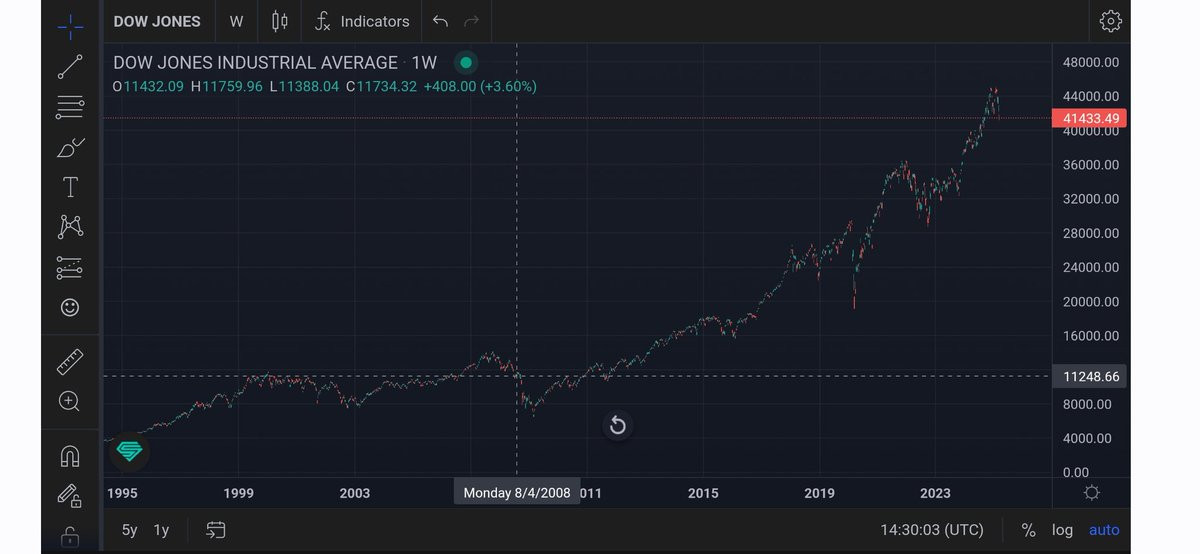The height and width of the screenshot is (554, 1200).
Task: Click the 2015 time axis label
Action: 703,493
